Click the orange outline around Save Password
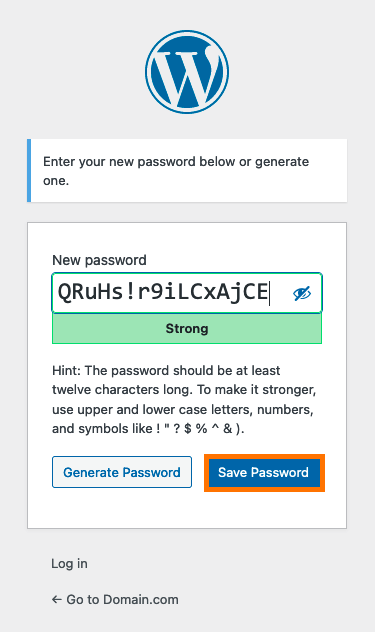The height and width of the screenshot is (632, 375). (265, 456)
